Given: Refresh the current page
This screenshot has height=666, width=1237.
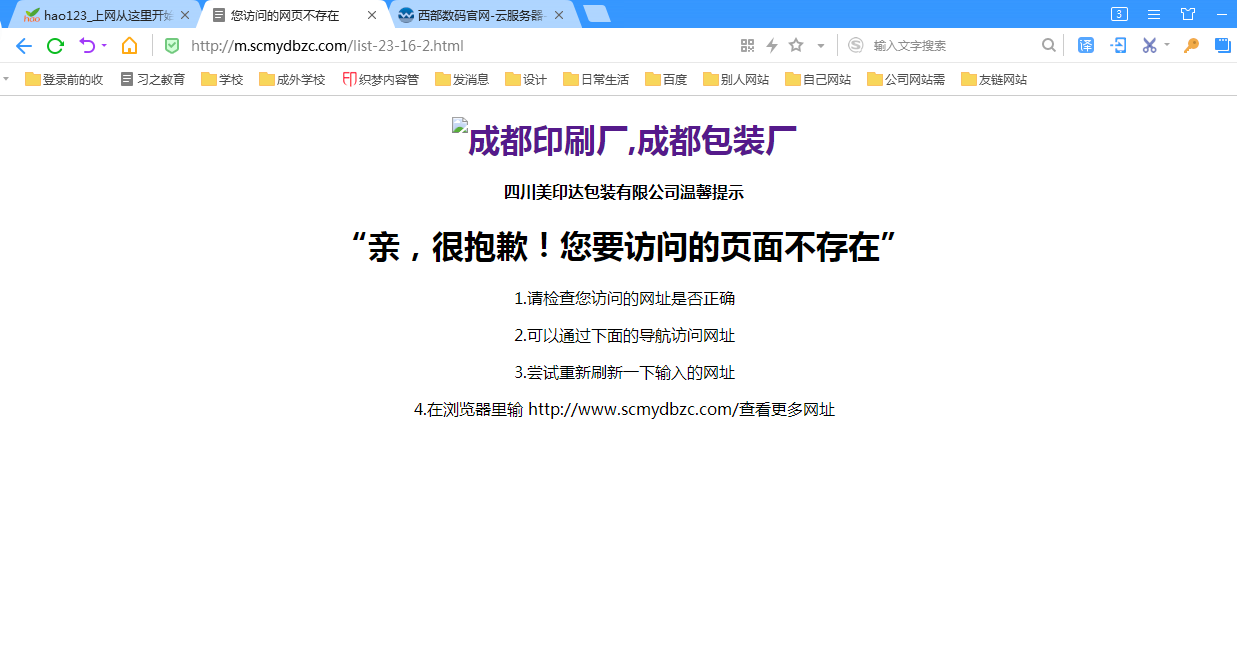Looking at the screenshot, I should click(x=55, y=45).
